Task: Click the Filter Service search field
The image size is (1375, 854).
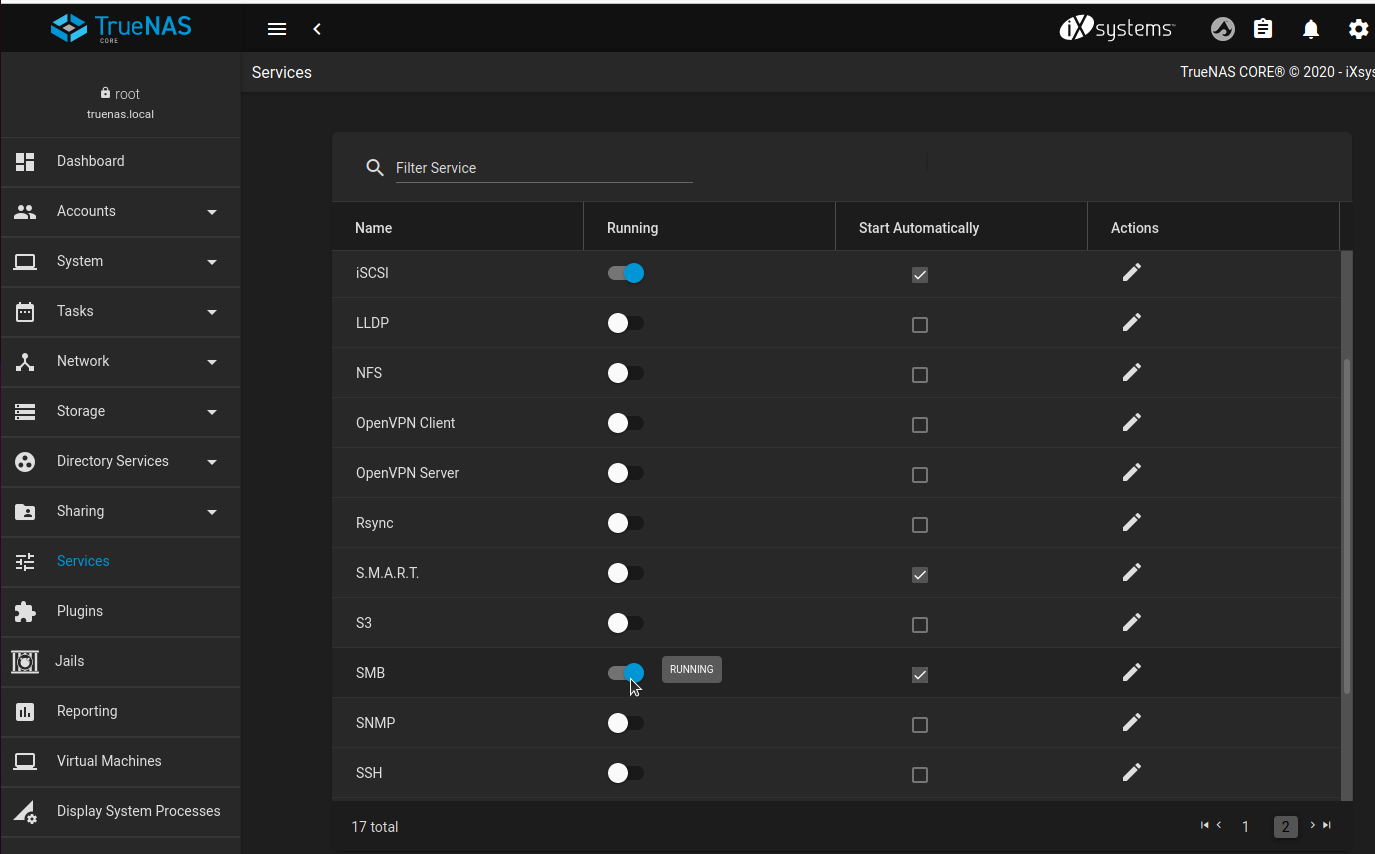Action: coord(543,168)
